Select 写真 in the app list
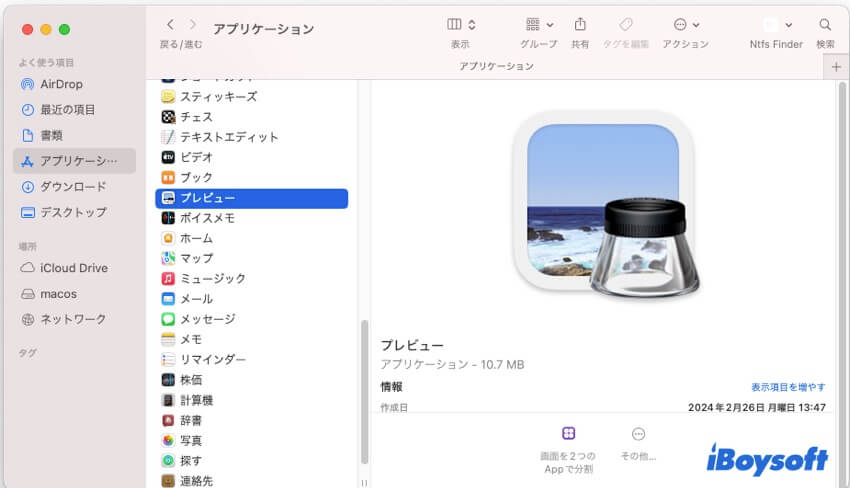The width and height of the screenshot is (850, 488). (x=252, y=440)
